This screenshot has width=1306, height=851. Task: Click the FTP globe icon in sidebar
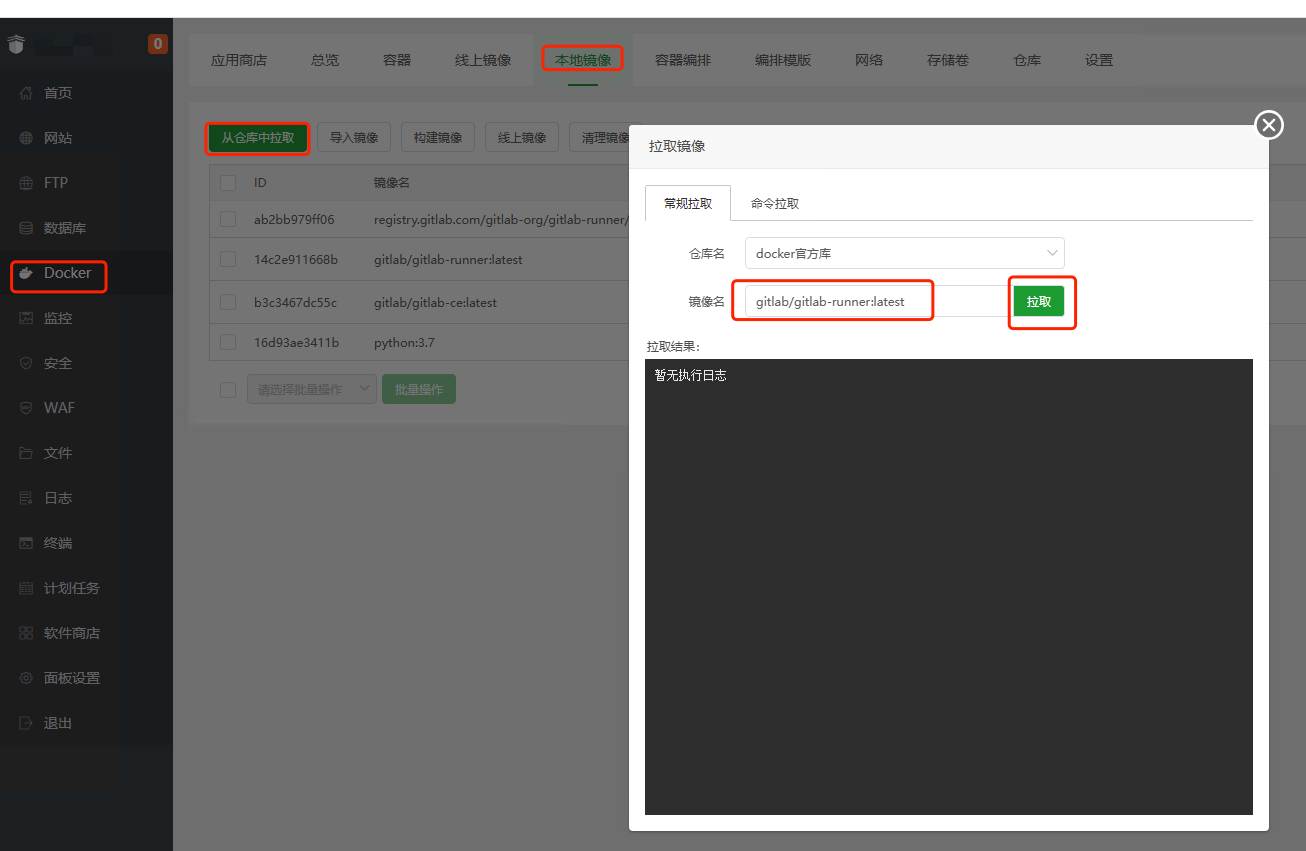pos(26,183)
